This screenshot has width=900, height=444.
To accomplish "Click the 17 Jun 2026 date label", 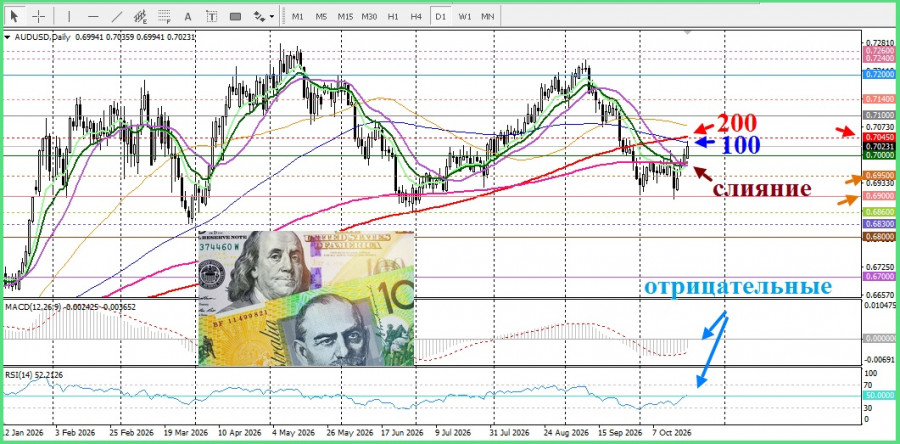I will click(401, 433).
